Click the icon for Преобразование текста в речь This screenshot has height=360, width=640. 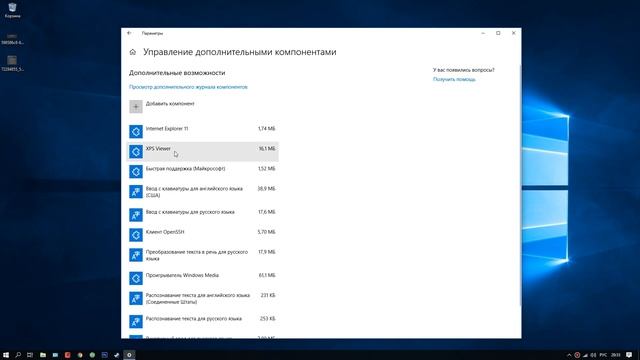[136, 255]
